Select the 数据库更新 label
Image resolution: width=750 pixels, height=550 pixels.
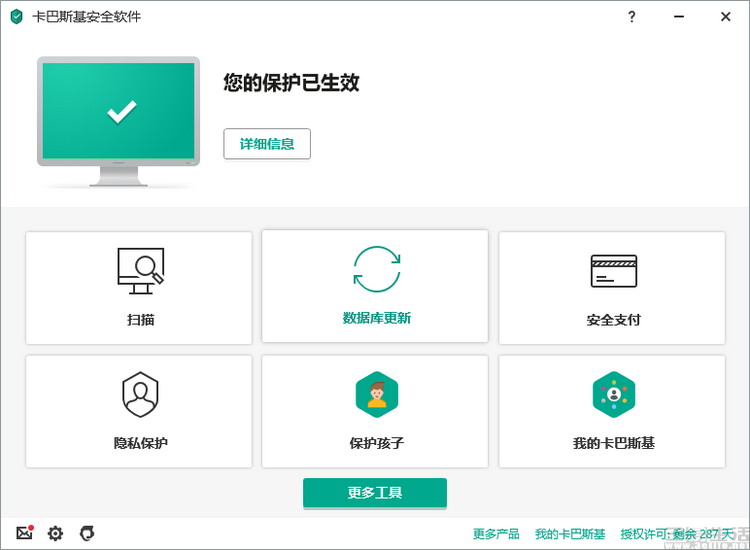tap(376, 318)
